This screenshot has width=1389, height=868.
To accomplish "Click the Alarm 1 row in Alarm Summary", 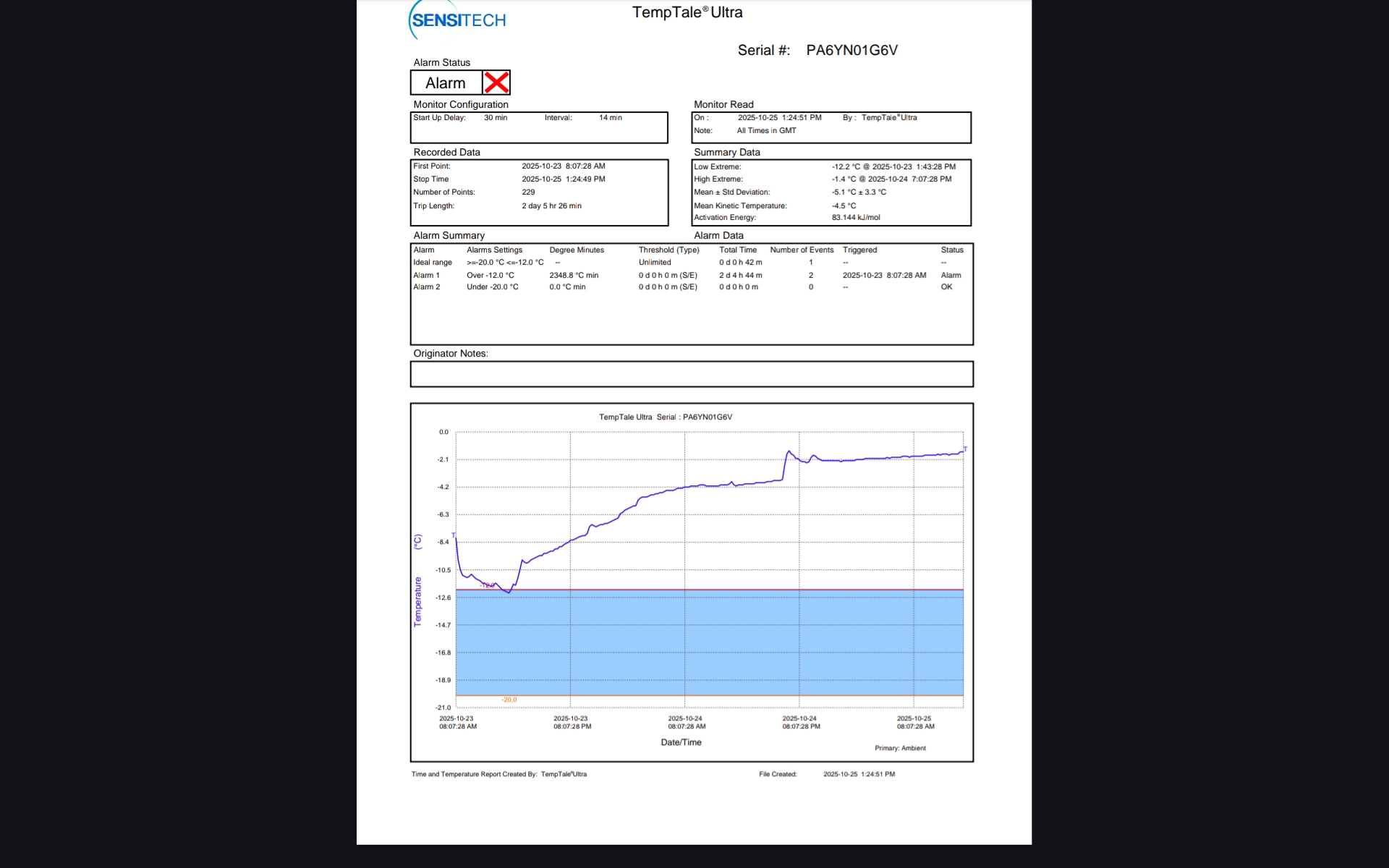I will pos(426,276).
